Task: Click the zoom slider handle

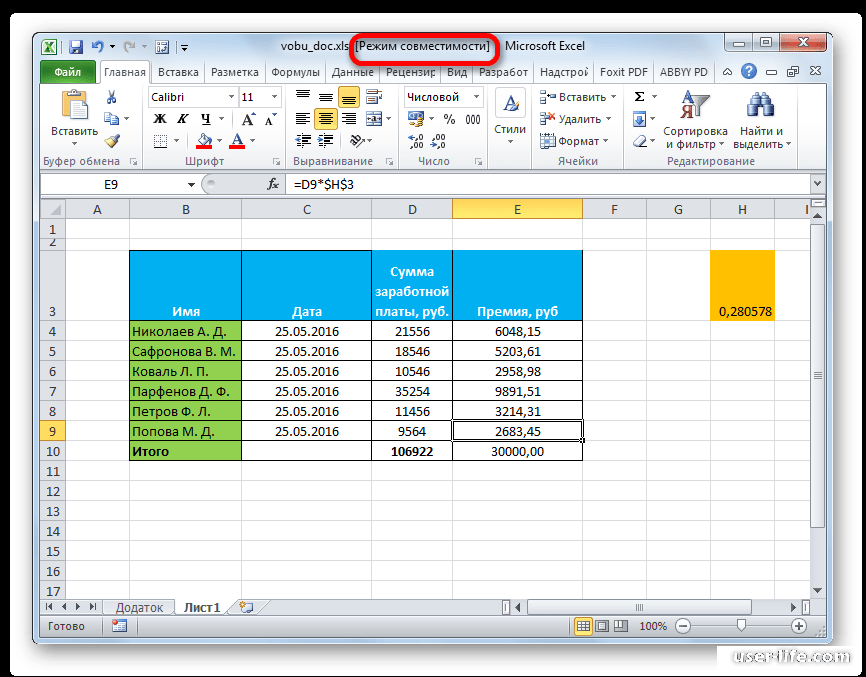Action: tap(741, 625)
